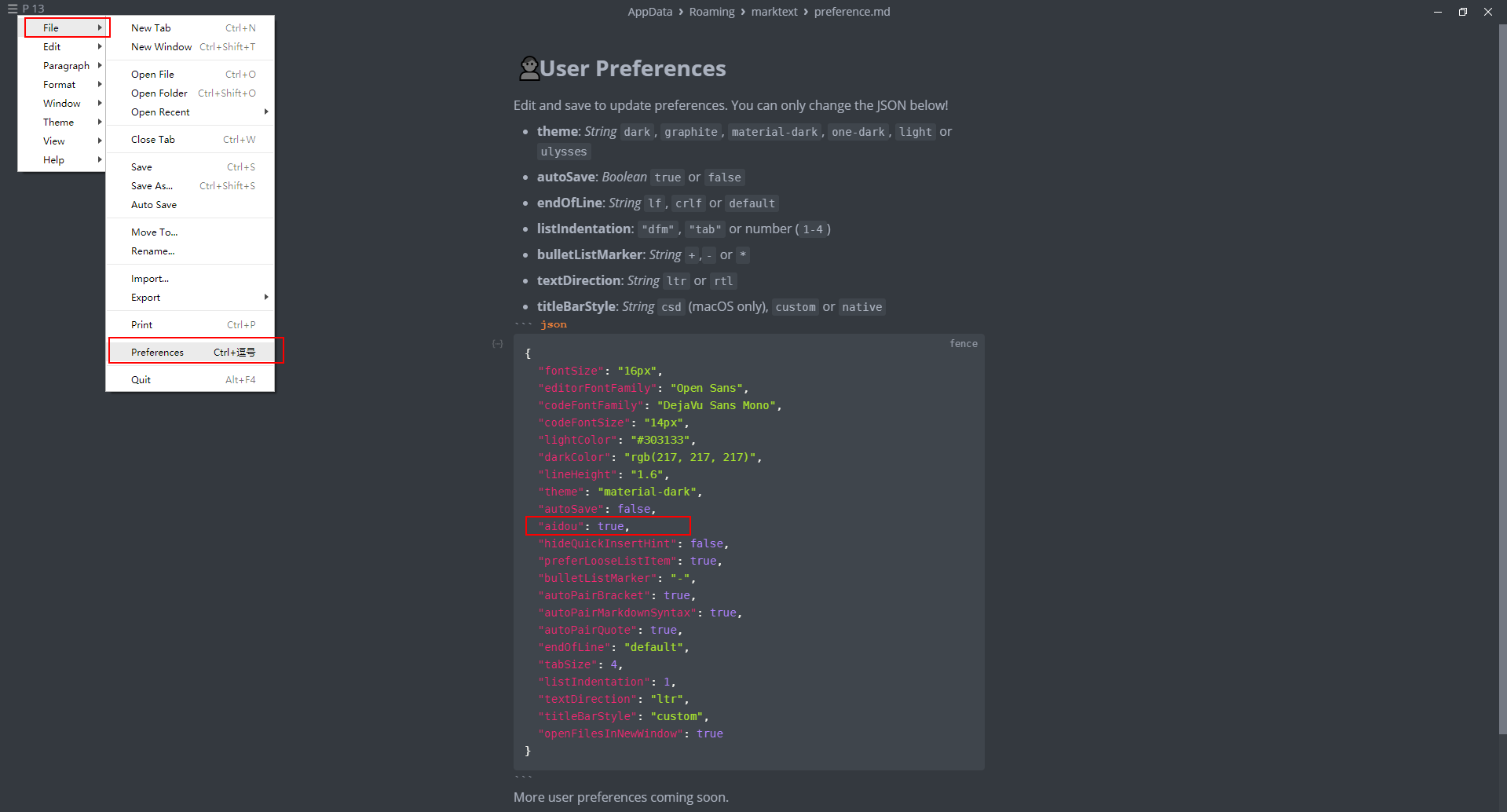Click the "aidou" true line
The height and width of the screenshot is (812, 1507).
pyautogui.click(x=583, y=526)
